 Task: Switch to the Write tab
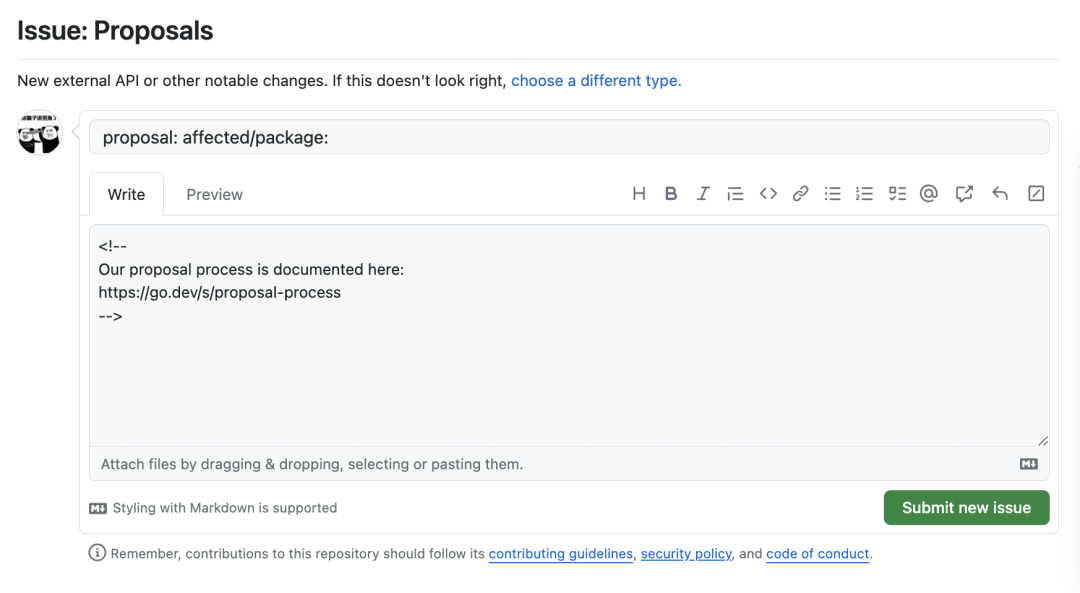[126, 194]
